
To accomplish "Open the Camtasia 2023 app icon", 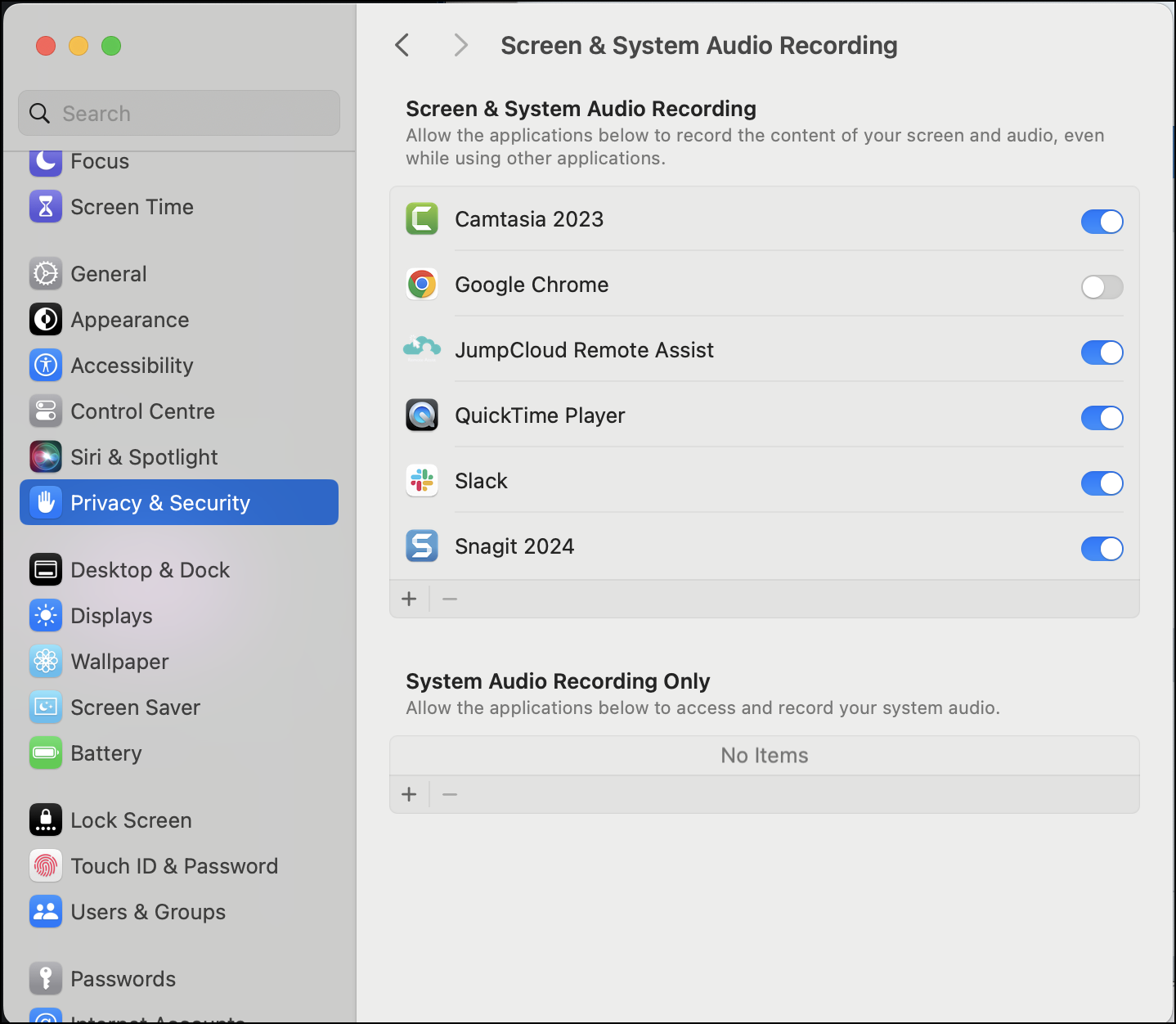I will (421, 218).
